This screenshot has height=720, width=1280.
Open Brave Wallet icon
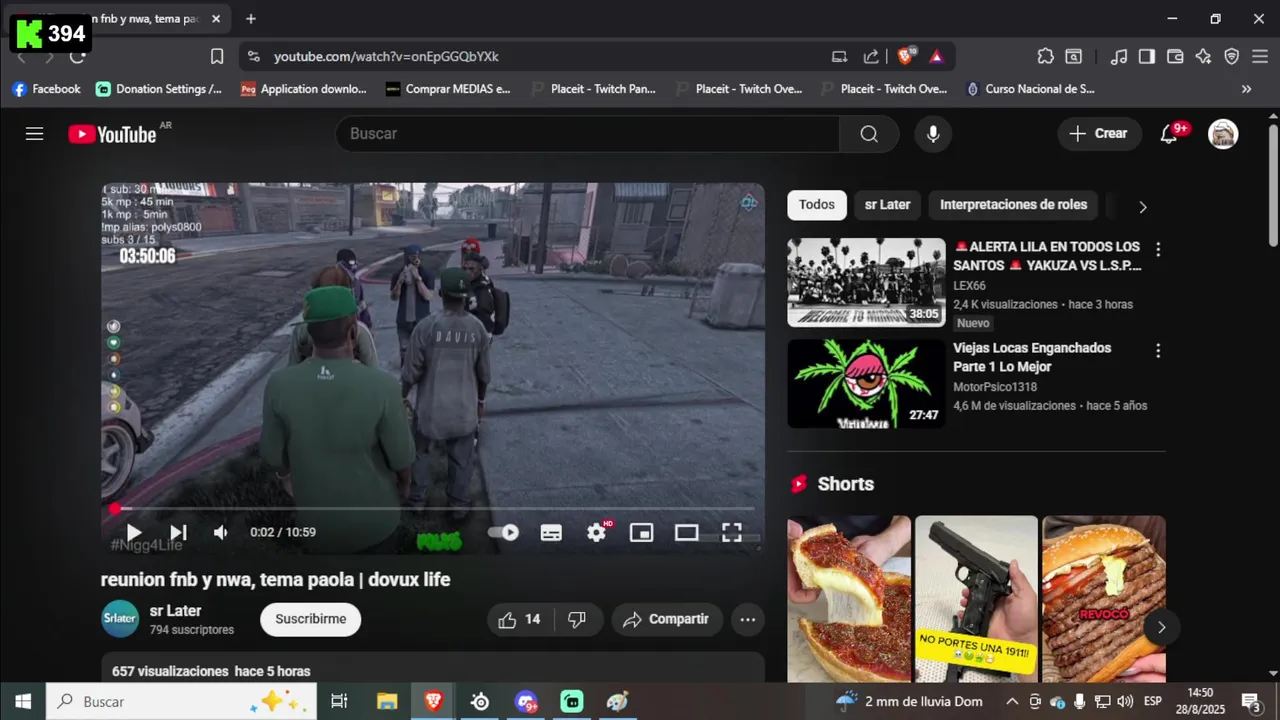1175,57
